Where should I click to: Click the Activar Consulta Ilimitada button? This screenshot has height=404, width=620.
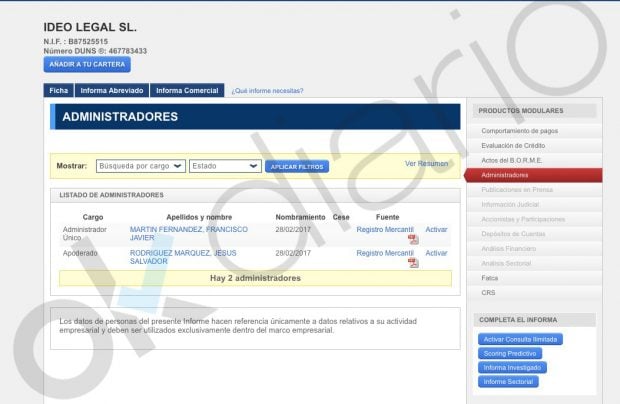(520, 339)
